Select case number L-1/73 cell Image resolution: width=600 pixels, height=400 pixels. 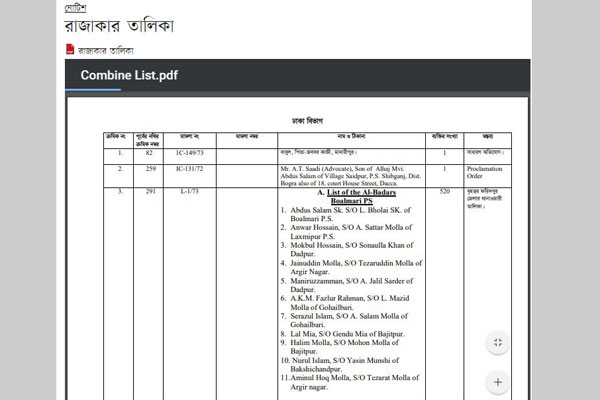point(190,191)
